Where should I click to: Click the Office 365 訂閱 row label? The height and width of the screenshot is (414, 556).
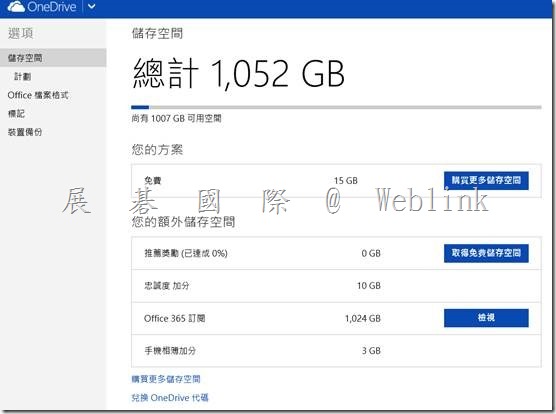[174, 318]
